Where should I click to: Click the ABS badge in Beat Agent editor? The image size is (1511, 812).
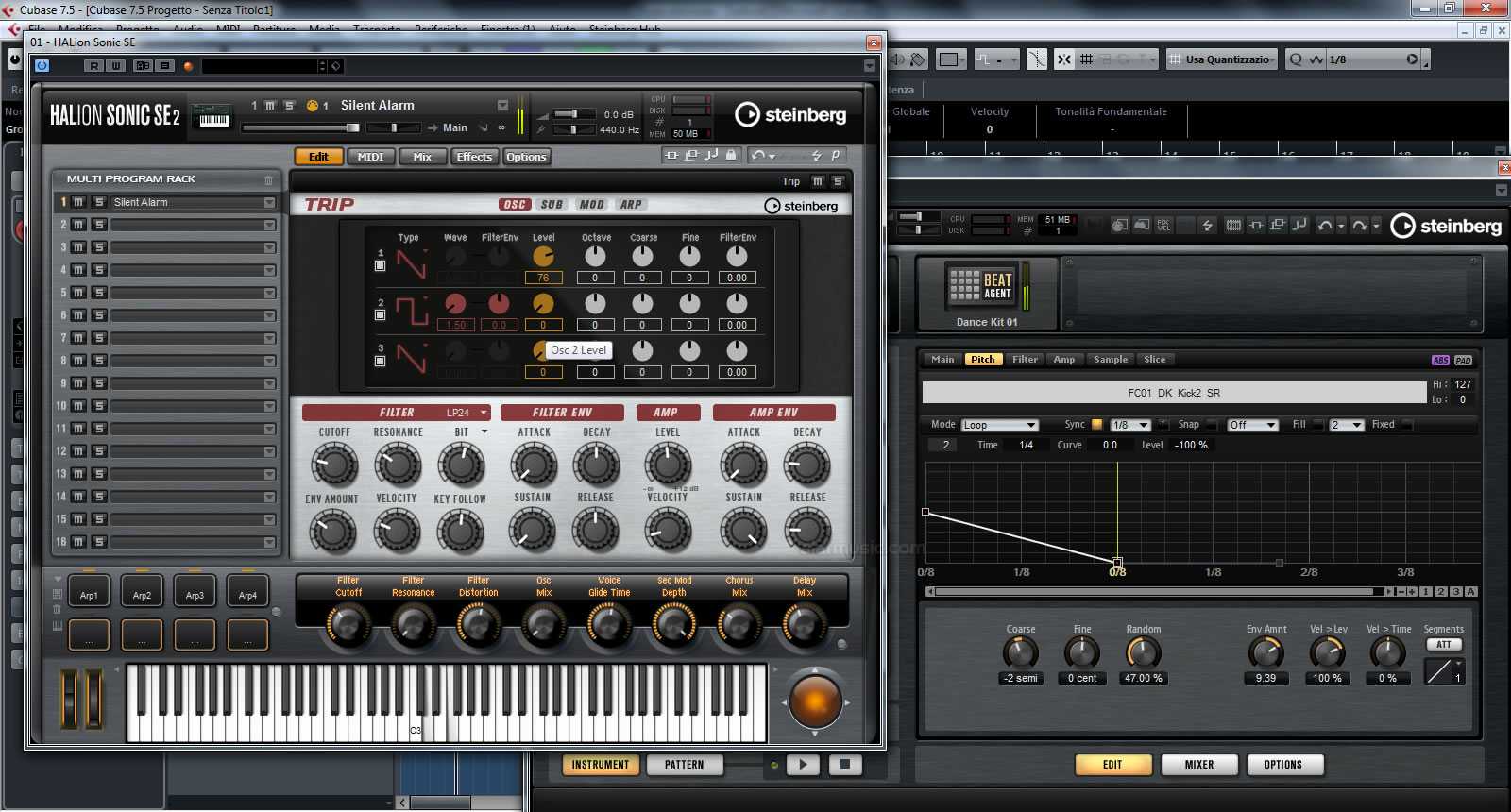(1440, 360)
